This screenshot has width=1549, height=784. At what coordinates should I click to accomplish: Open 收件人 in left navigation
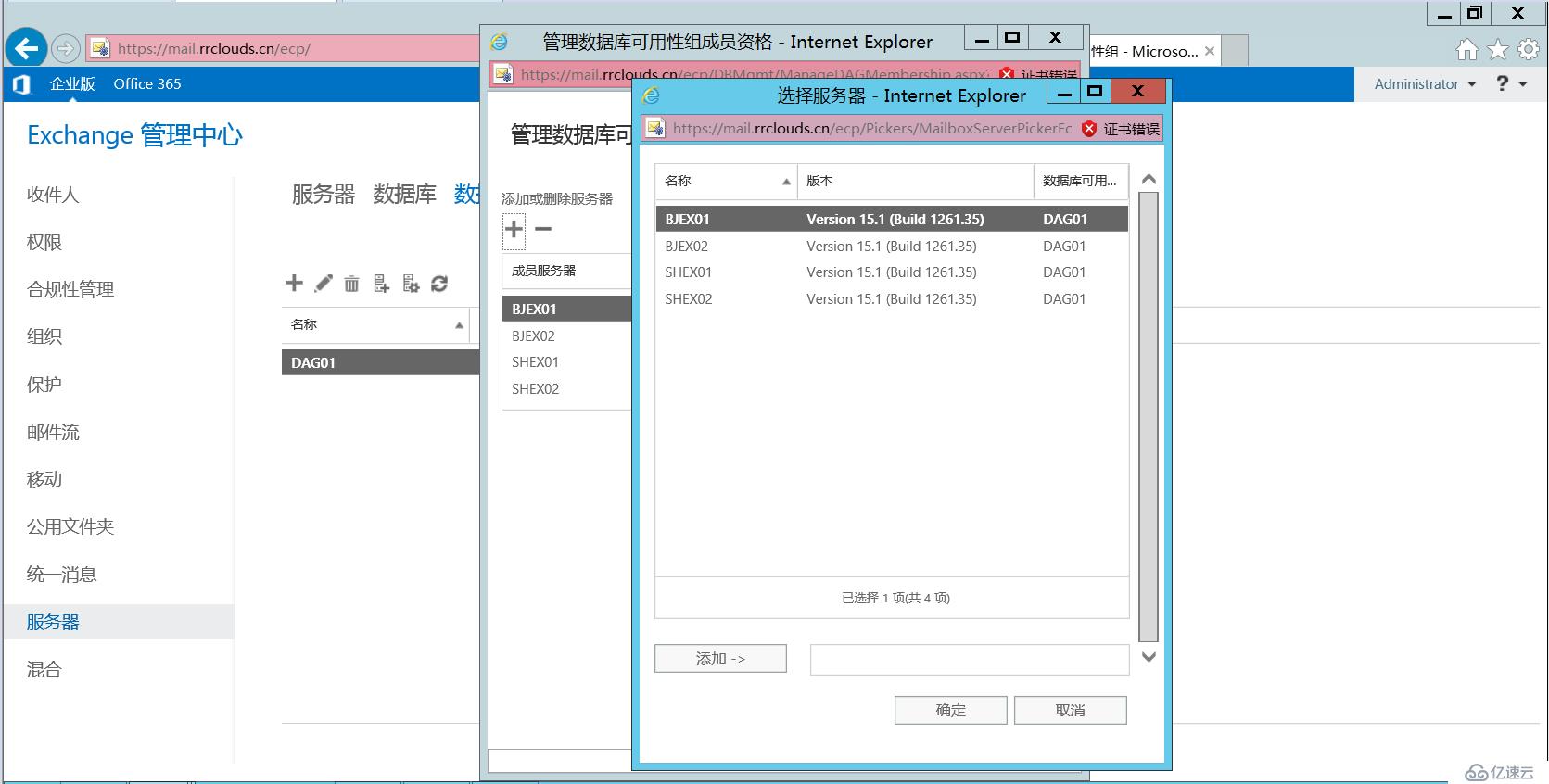tap(53, 195)
